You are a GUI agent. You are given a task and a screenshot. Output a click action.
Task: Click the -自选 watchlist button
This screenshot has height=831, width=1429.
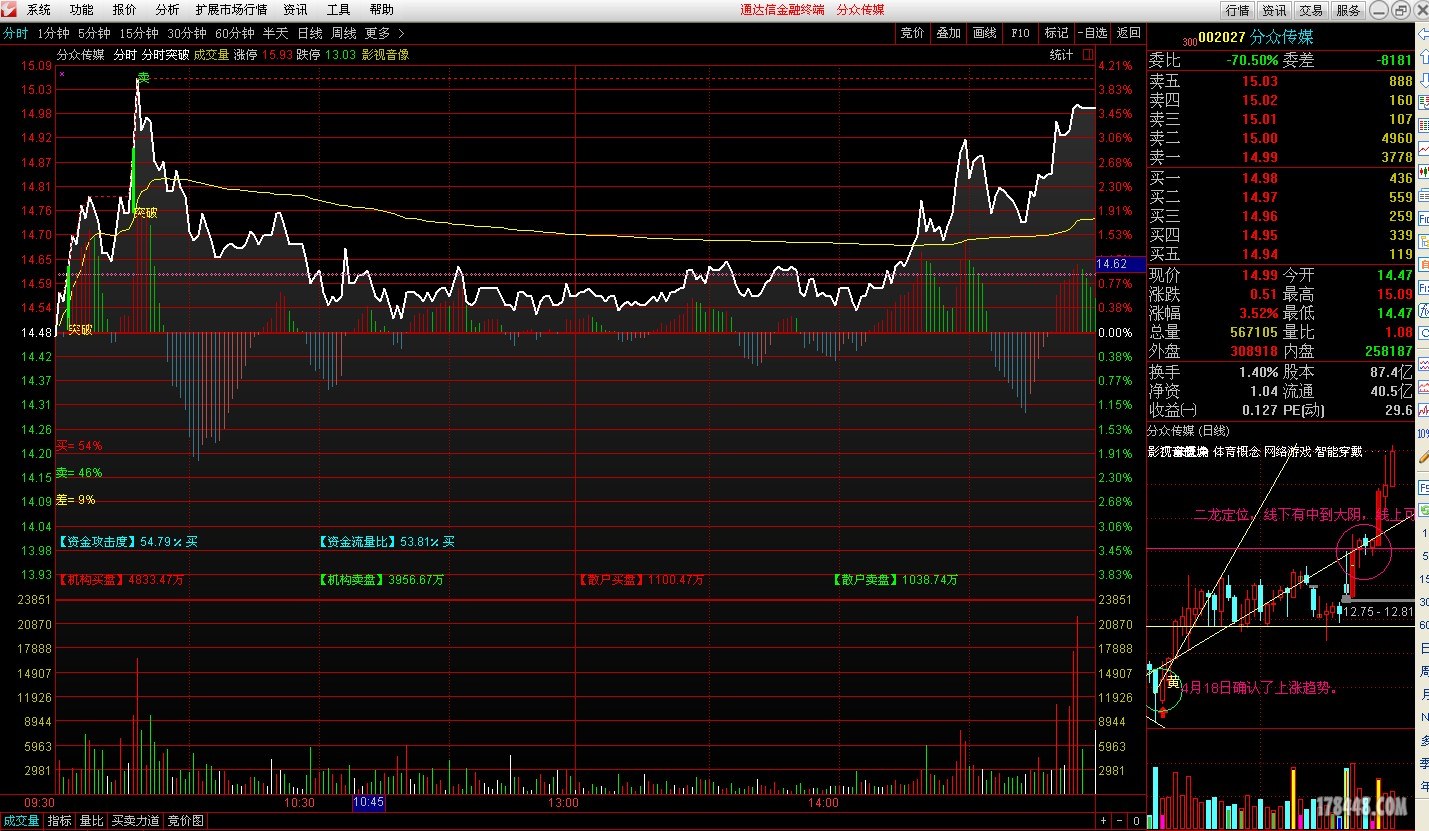click(1093, 33)
